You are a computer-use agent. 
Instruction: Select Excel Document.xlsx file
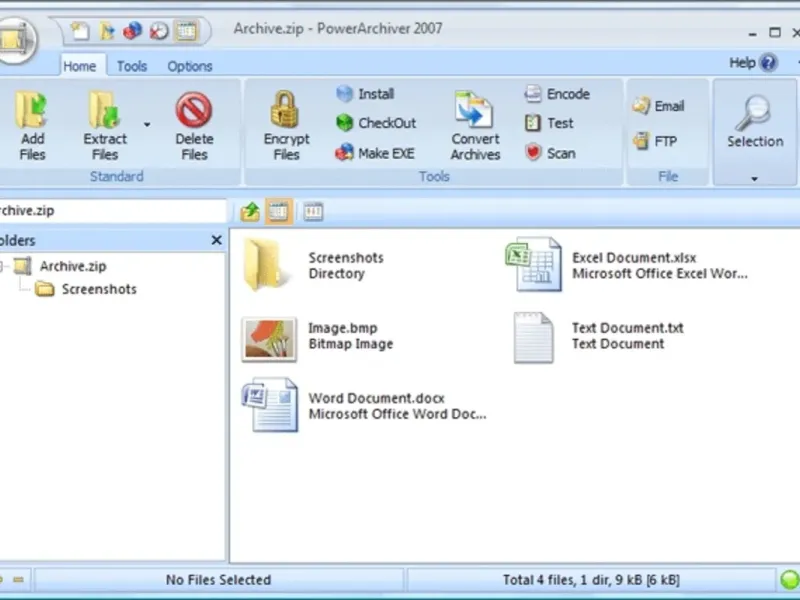click(627, 265)
